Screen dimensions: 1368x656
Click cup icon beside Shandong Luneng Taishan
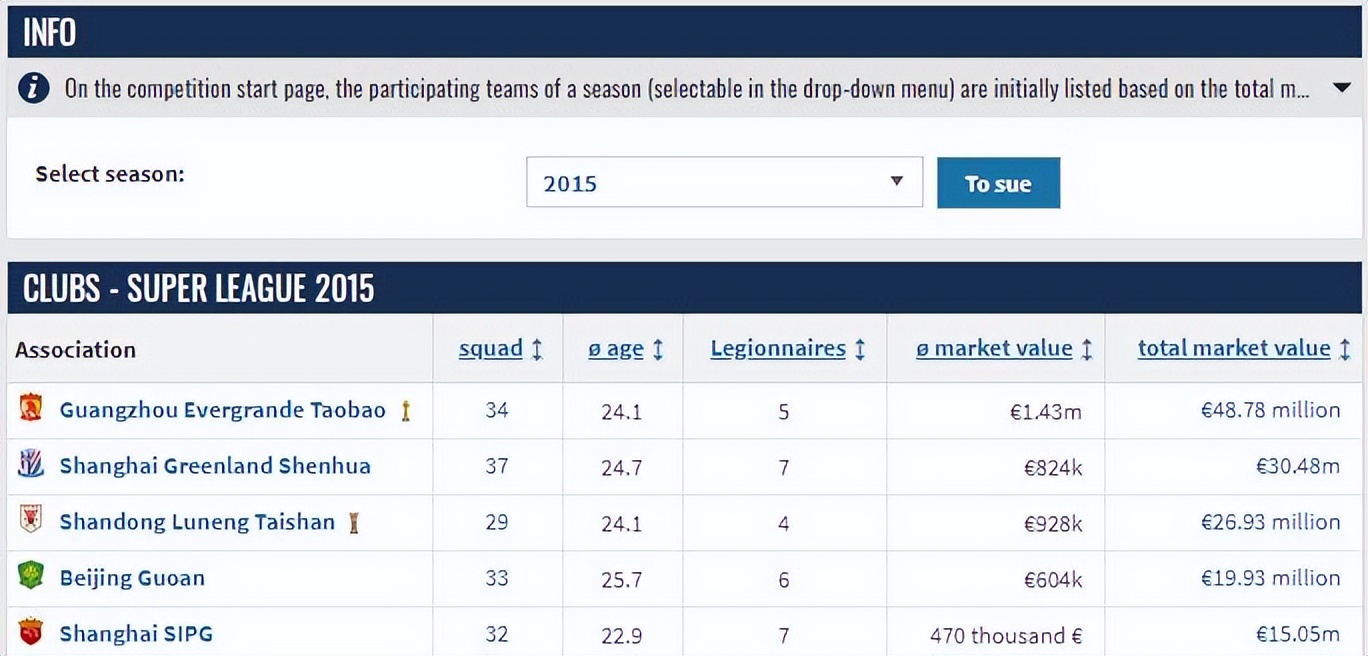[x=353, y=522]
